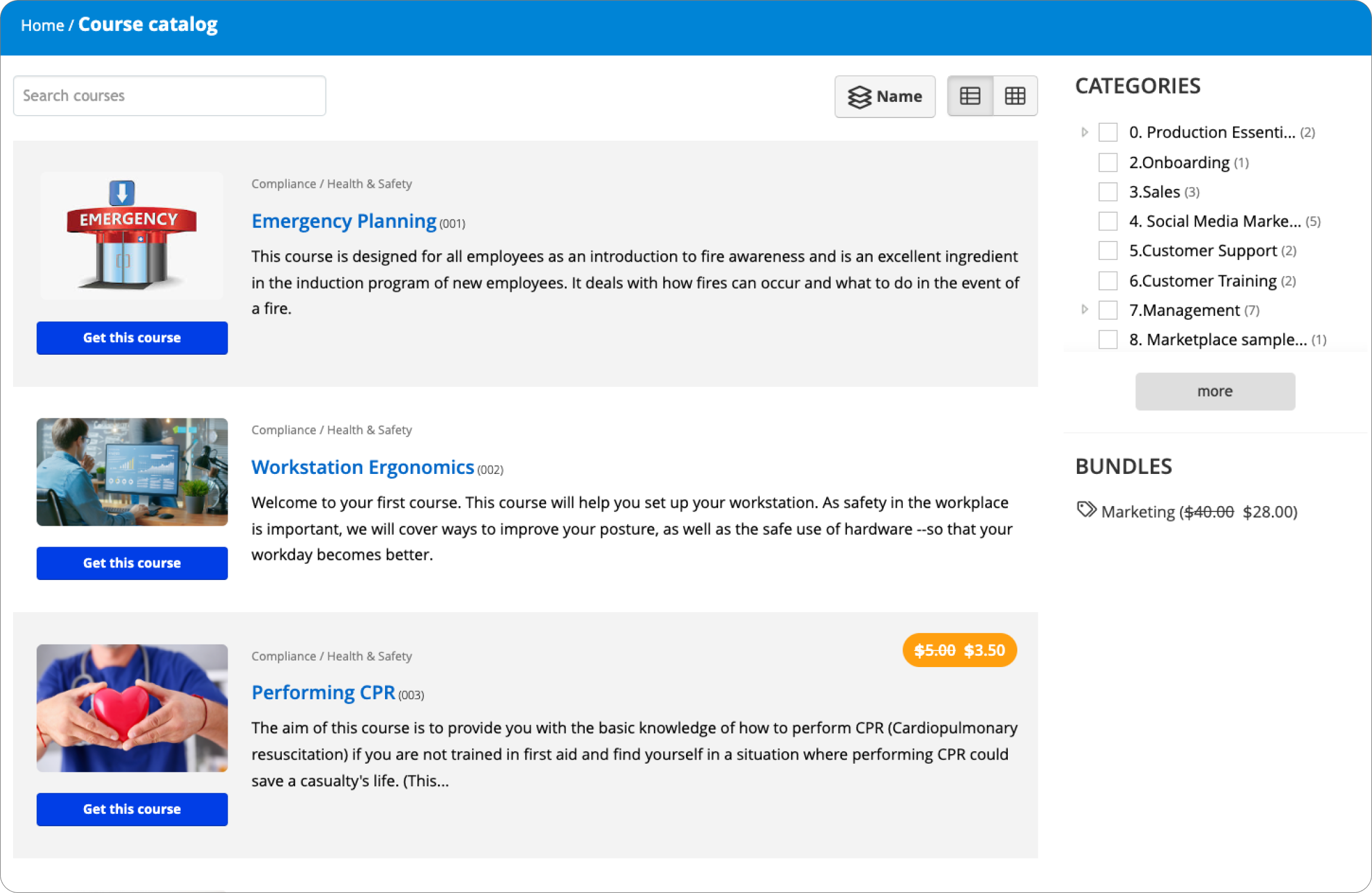The image size is (1372, 893).
Task: Focus the Search courses field
Action: 169,96
